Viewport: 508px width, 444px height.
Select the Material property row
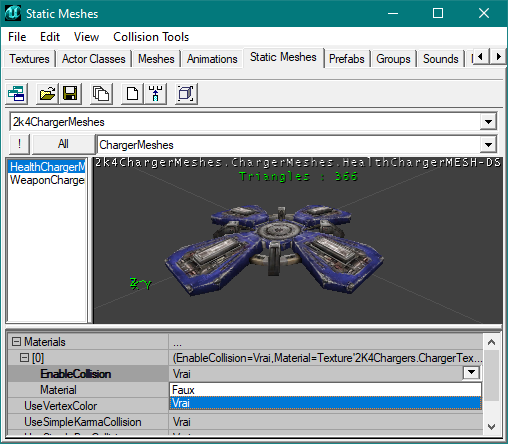(x=88, y=390)
